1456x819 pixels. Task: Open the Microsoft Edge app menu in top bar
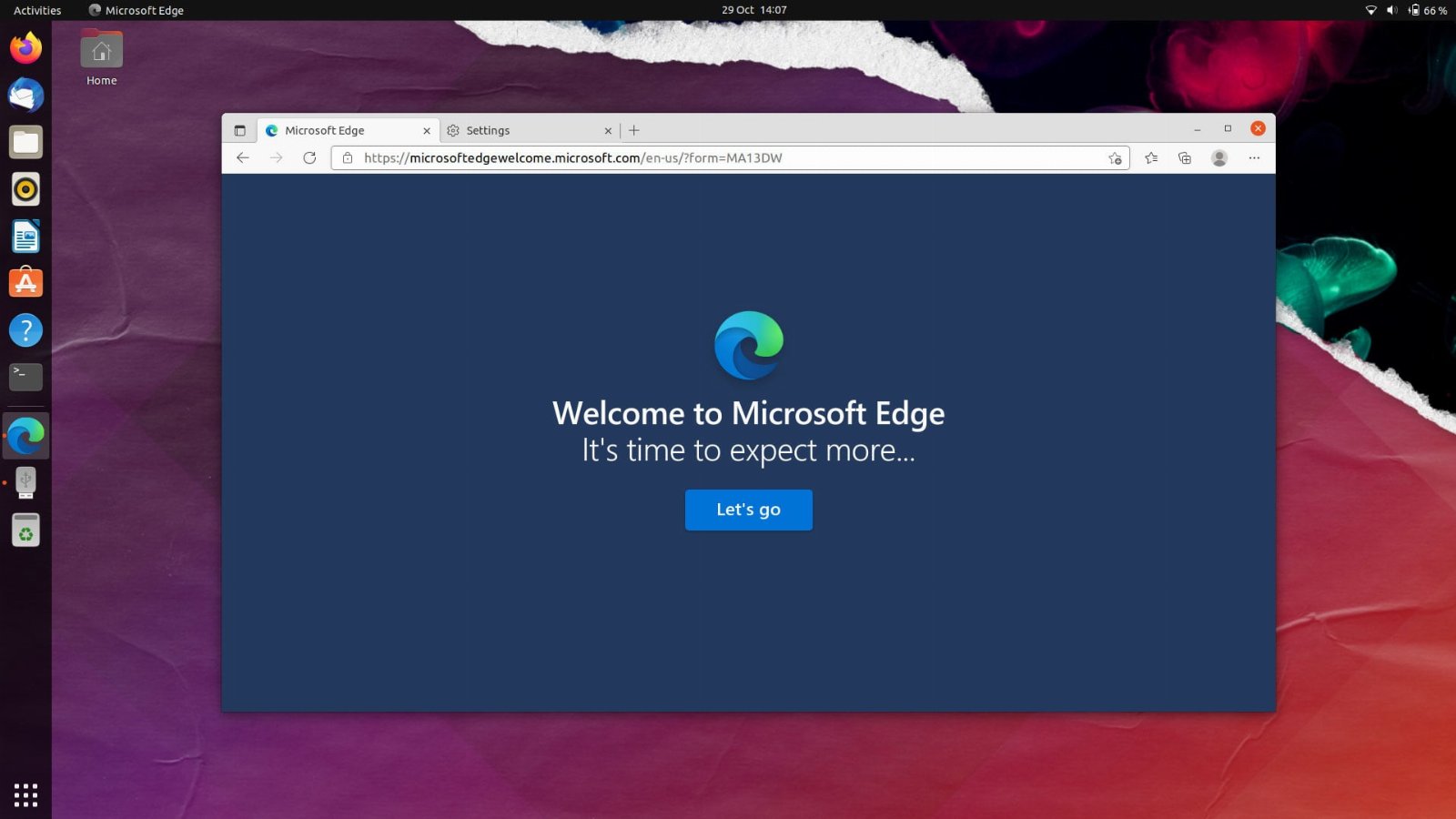[x=136, y=10]
